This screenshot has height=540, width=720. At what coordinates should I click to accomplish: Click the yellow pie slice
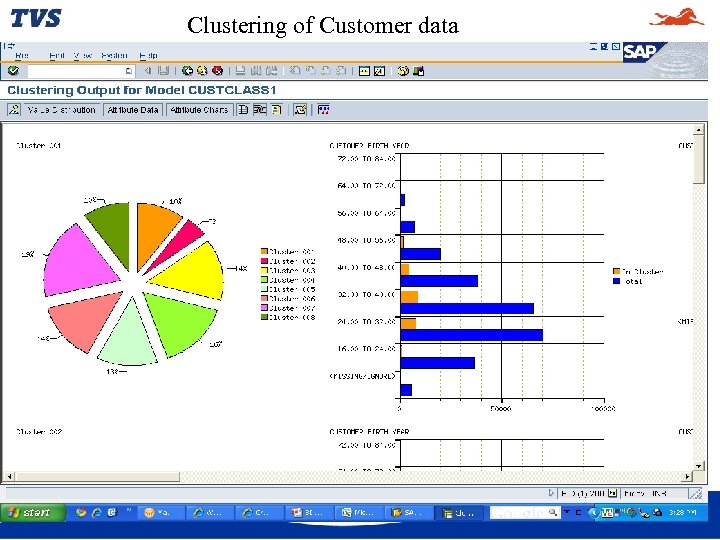195,273
